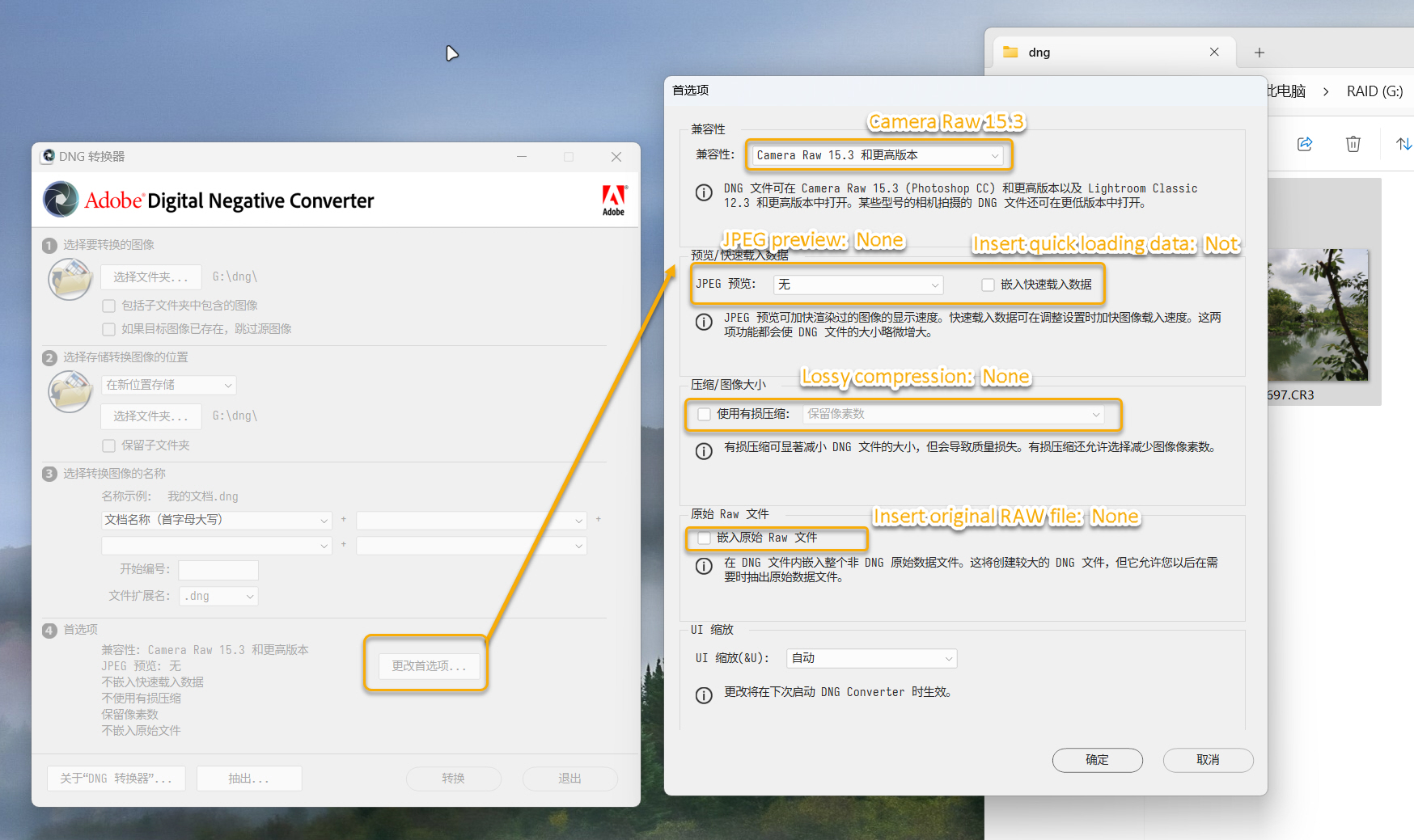
Task: Close the dng Explorer tab
Action: 1214,52
